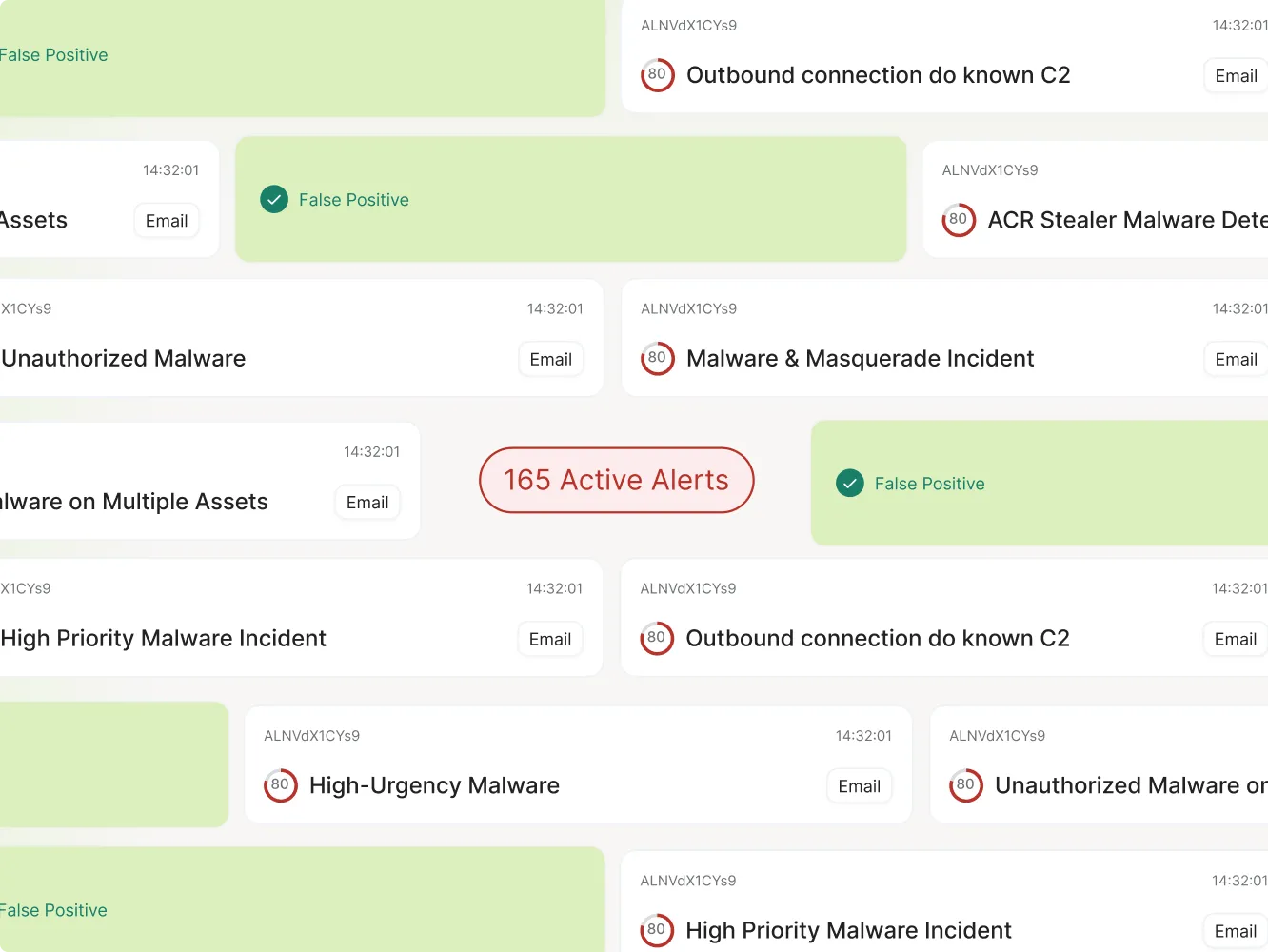Screen dimensions: 1268x952
Task: Click 14:32:01 timestamp on Multiple Assets card
Action: tap(372, 452)
